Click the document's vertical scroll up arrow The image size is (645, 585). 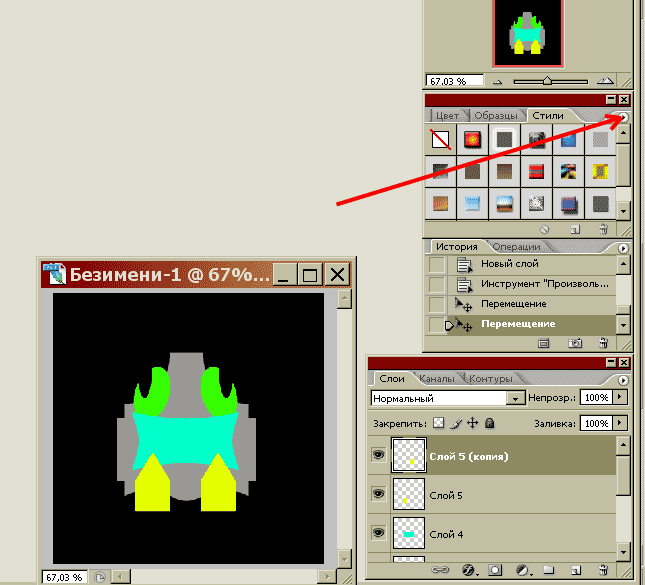coord(344,298)
